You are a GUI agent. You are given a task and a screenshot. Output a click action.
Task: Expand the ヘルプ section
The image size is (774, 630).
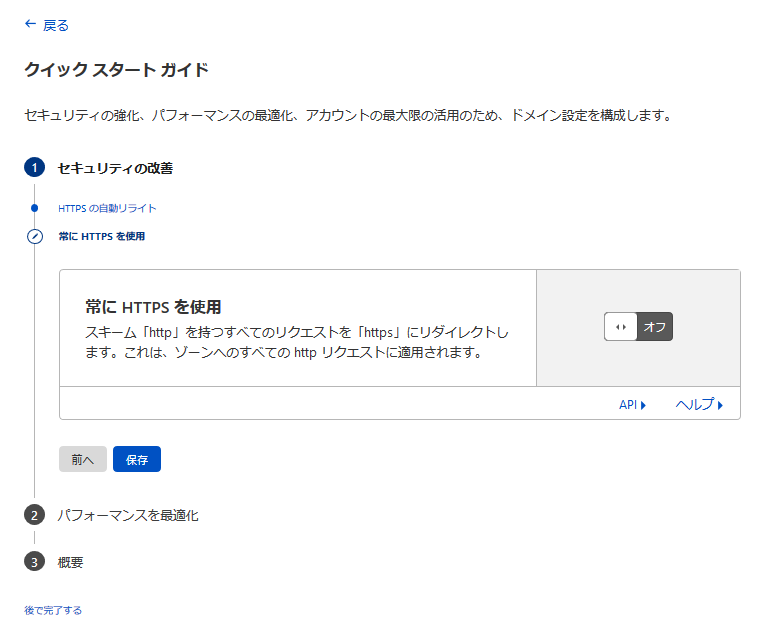click(699, 404)
